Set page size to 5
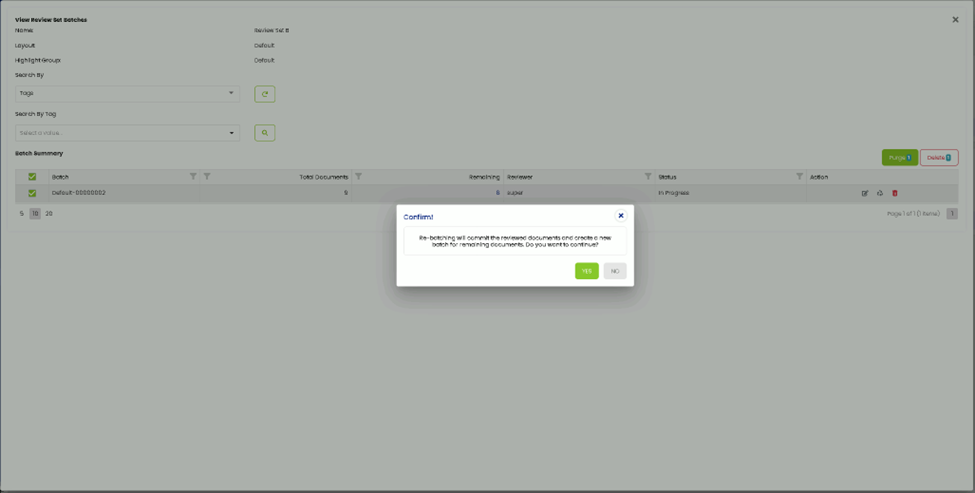 [22, 214]
